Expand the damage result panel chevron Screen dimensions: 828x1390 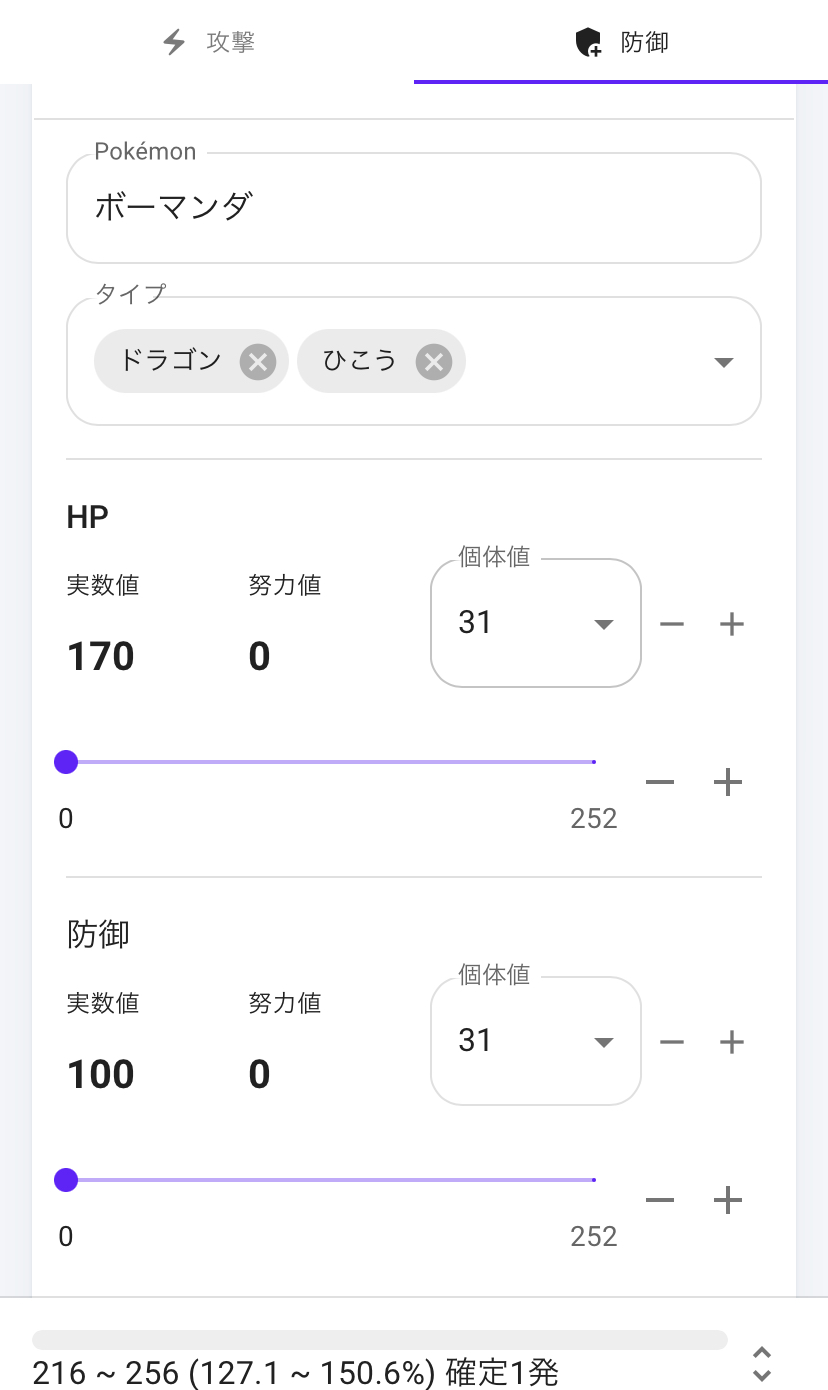762,1364
